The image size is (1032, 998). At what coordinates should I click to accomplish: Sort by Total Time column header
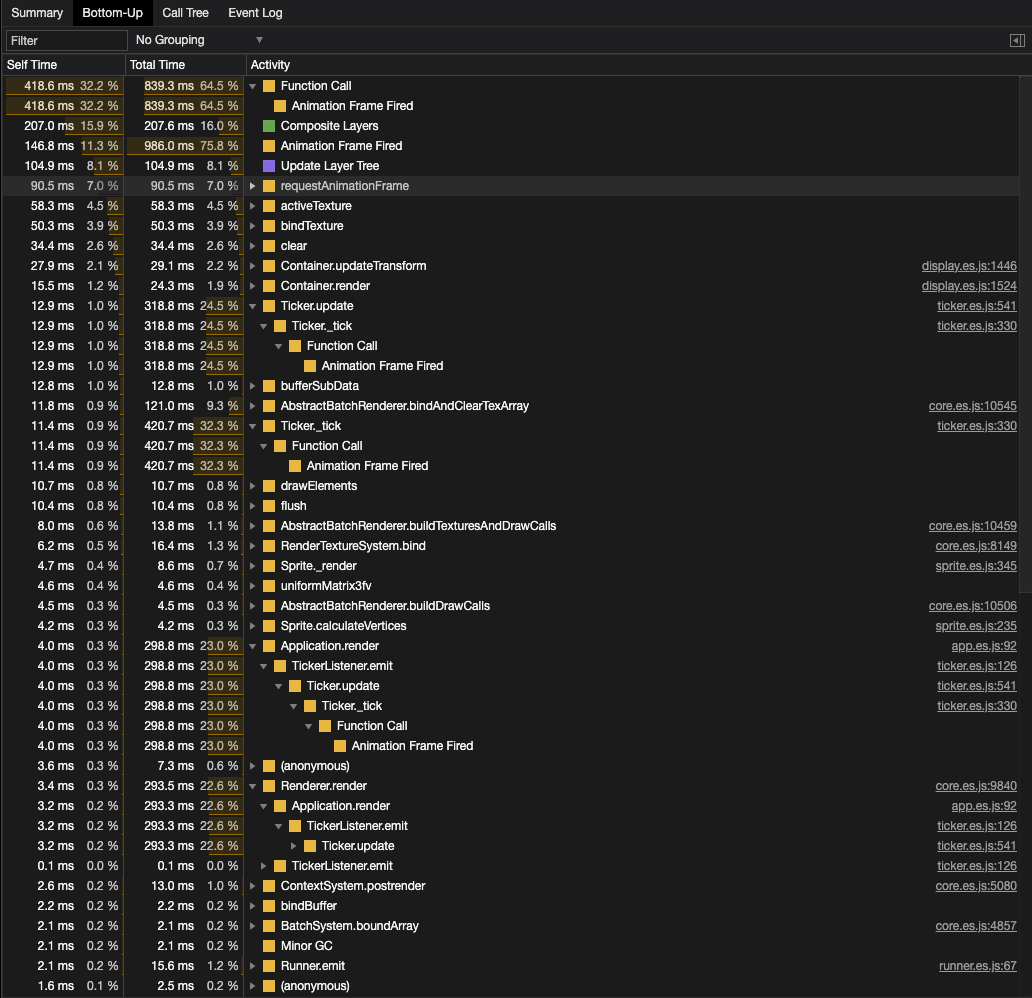[x=185, y=65]
